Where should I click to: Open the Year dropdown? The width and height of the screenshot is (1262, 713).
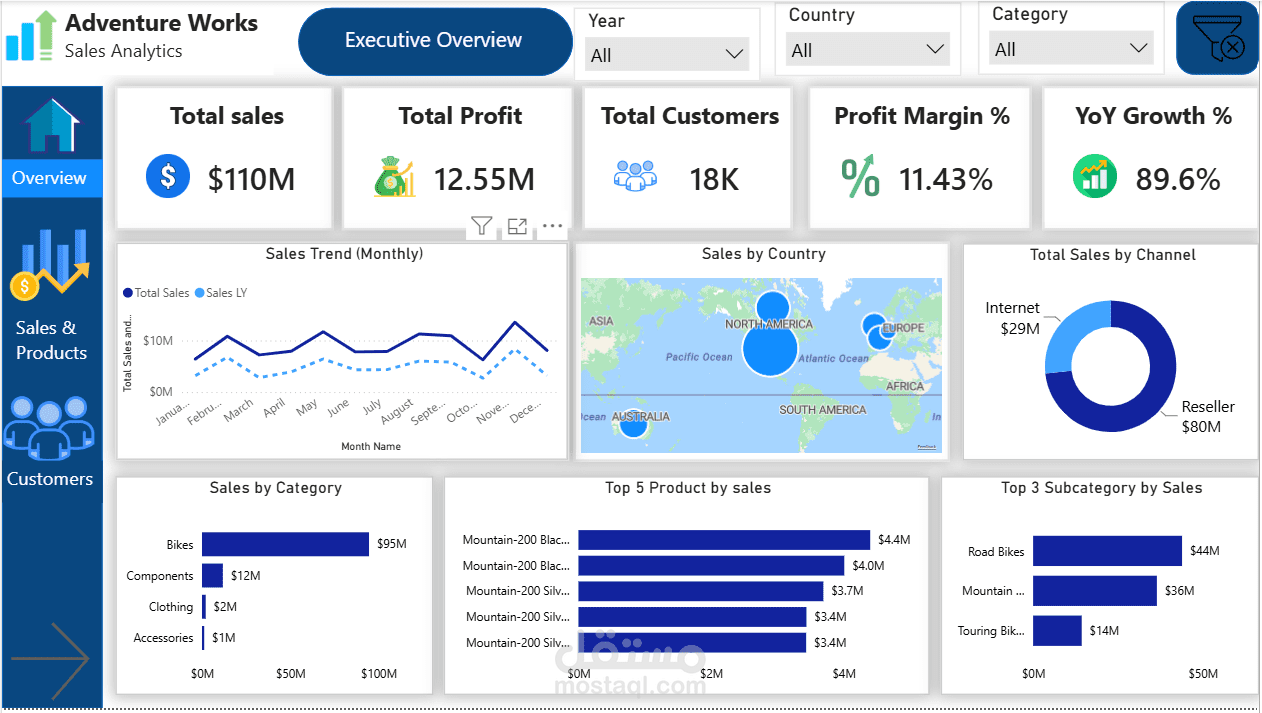point(667,55)
